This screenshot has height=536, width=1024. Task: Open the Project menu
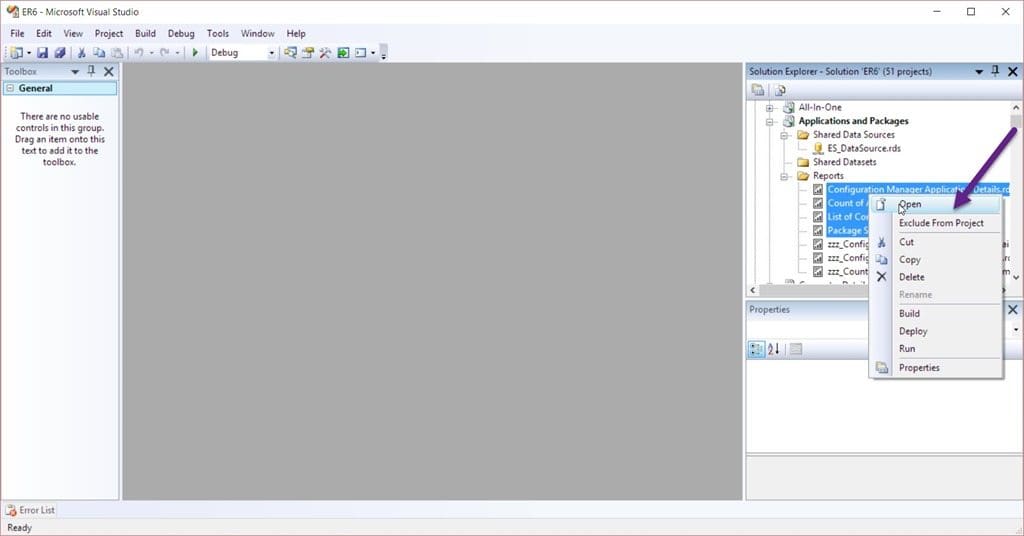tap(108, 33)
